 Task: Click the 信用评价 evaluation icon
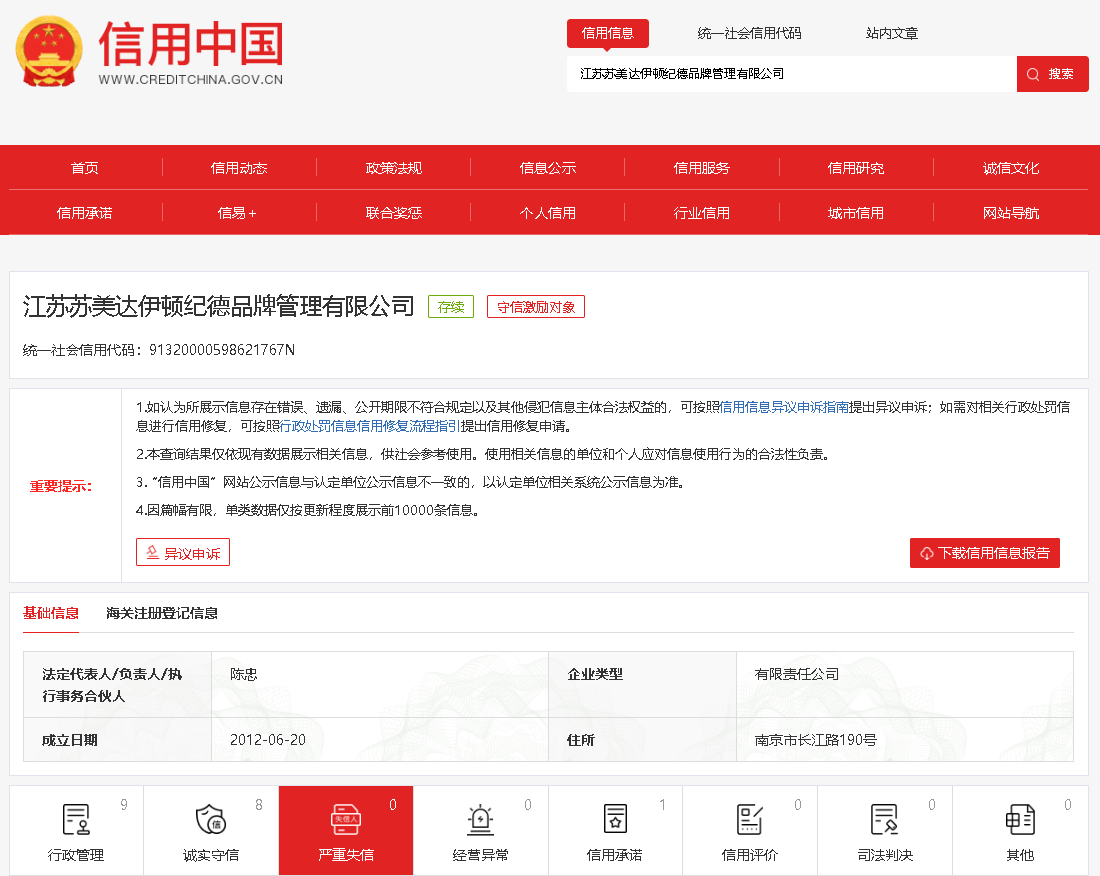749,819
